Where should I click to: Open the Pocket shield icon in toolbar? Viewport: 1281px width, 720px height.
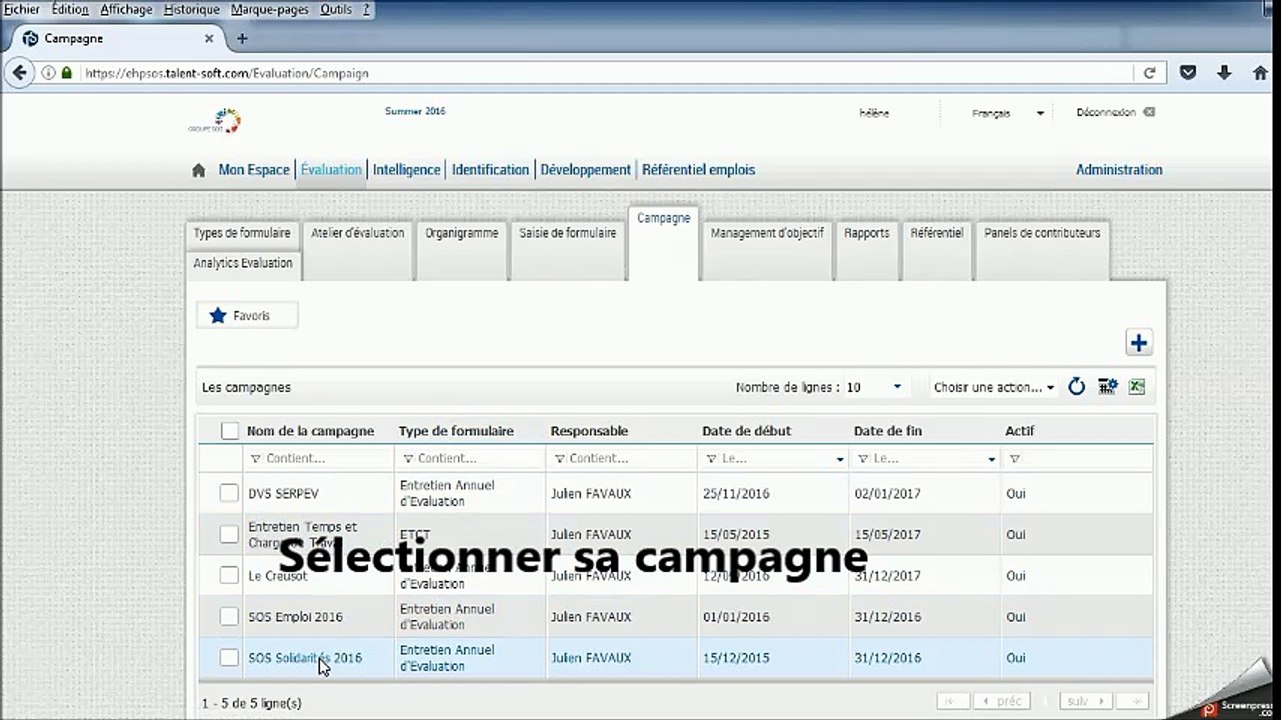1188,73
